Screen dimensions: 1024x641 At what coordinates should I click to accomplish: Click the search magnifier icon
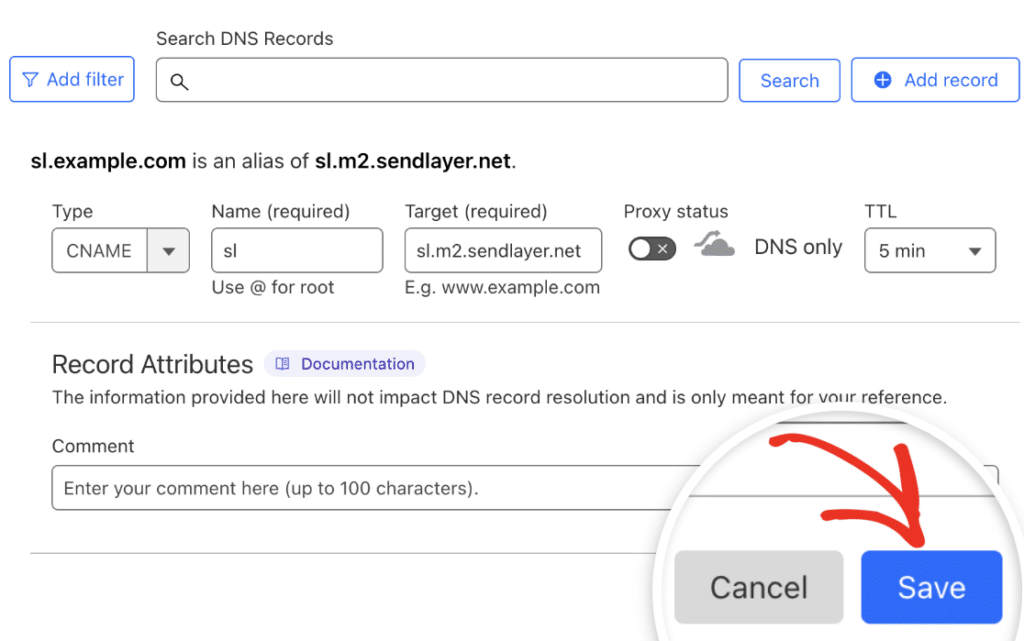[x=179, y=82]
